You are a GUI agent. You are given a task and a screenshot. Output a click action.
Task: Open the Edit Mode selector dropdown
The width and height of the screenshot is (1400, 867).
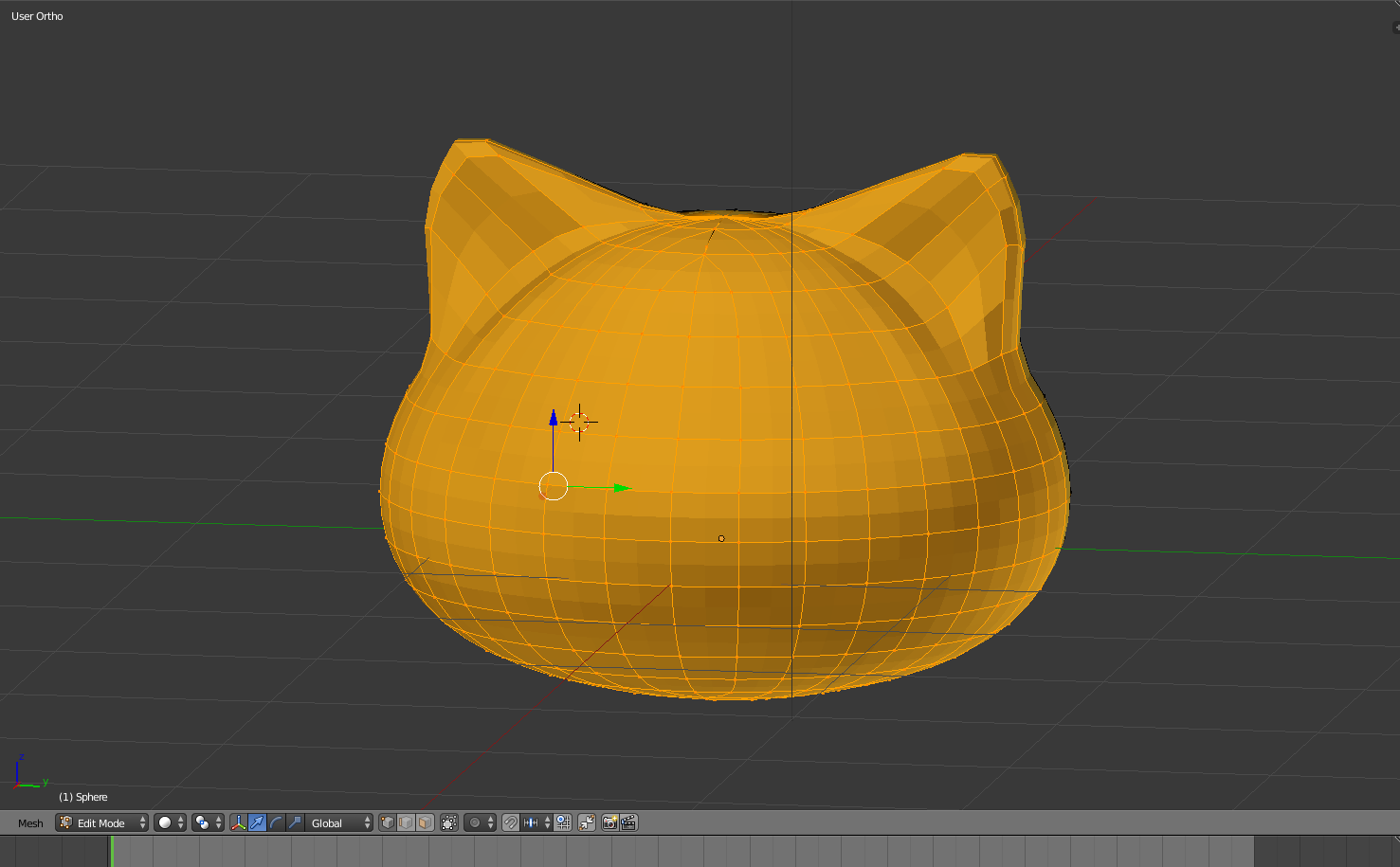point(102,823)
